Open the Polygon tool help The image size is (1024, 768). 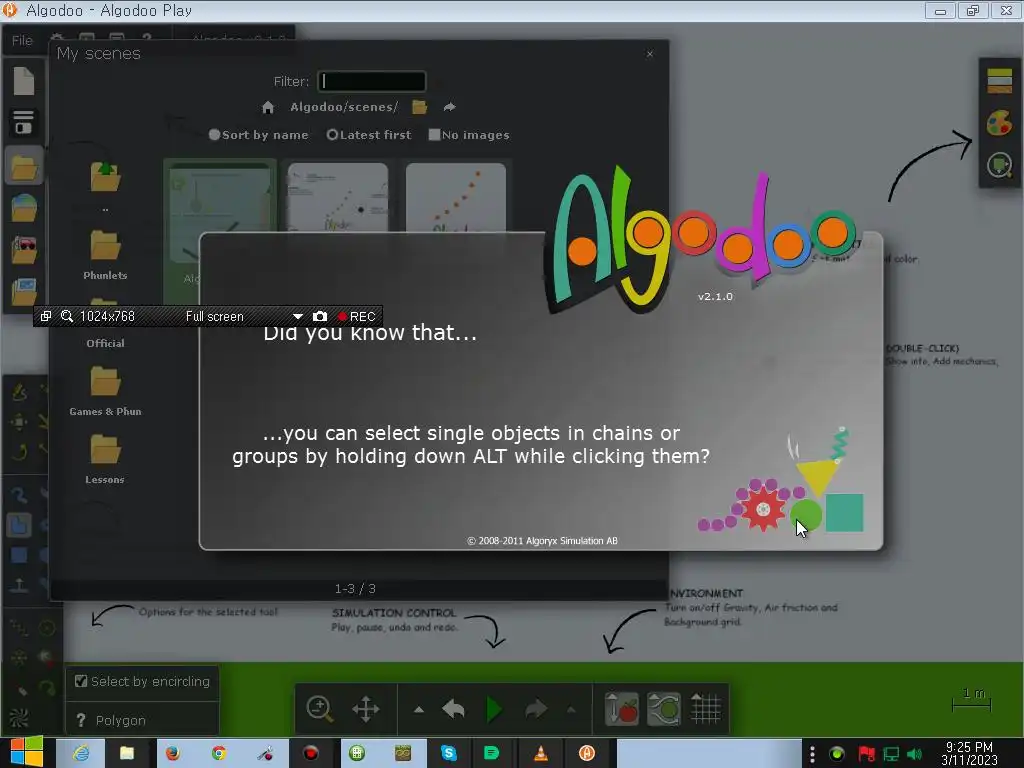pyautogui.click(x=81, y=720)
